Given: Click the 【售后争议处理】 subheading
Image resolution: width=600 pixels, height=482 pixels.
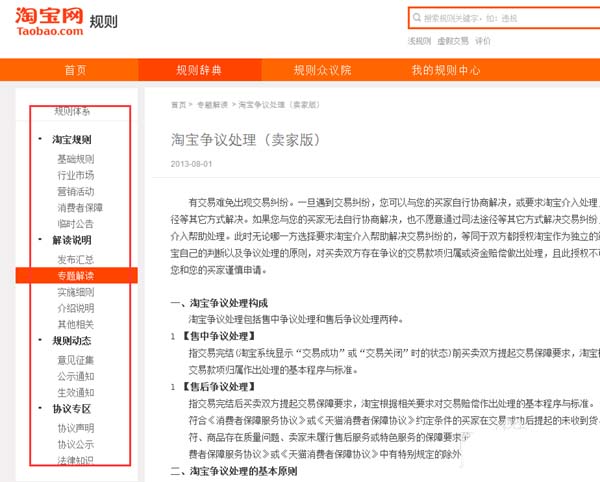Looking at the screenshot, I should (x=218, y=387).
